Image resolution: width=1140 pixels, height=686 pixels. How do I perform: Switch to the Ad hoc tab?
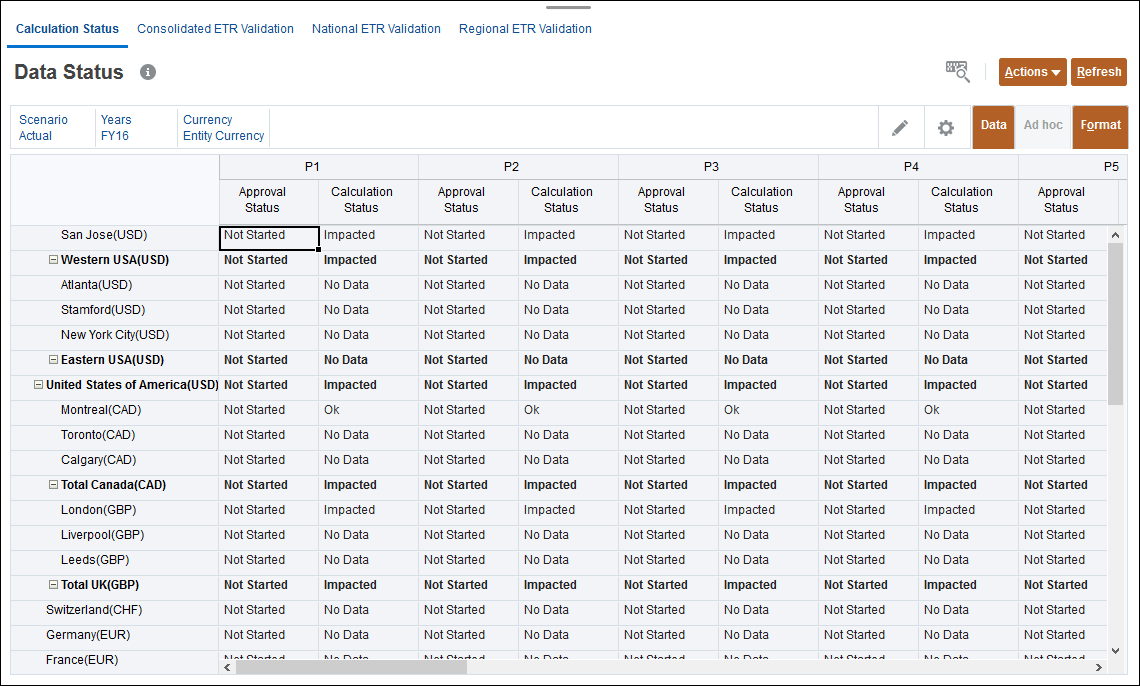[1043, 126]
